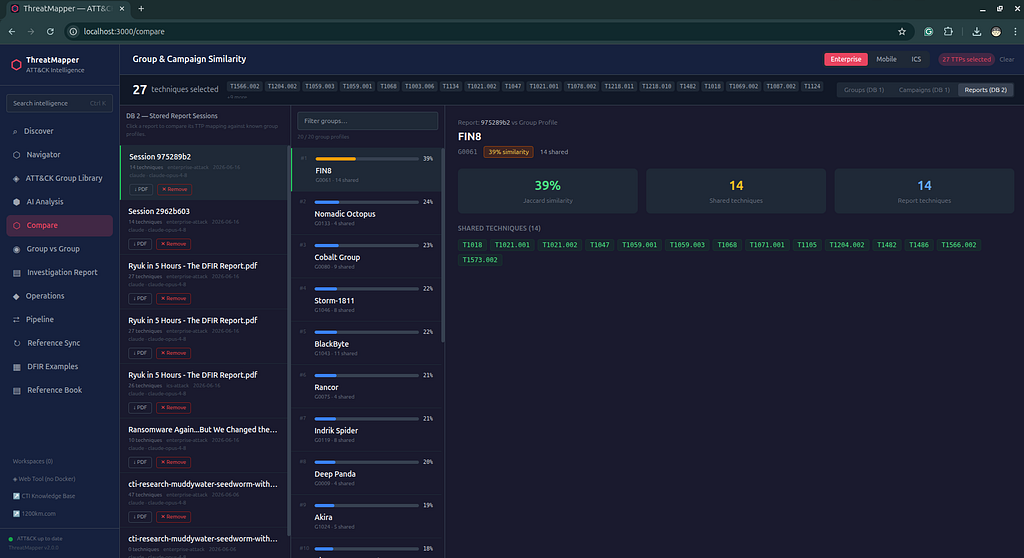The width and height of the screenshot is (1024, 558).
Task: Download PDF for Session 2962b603
Action: [x=140, y=244]
